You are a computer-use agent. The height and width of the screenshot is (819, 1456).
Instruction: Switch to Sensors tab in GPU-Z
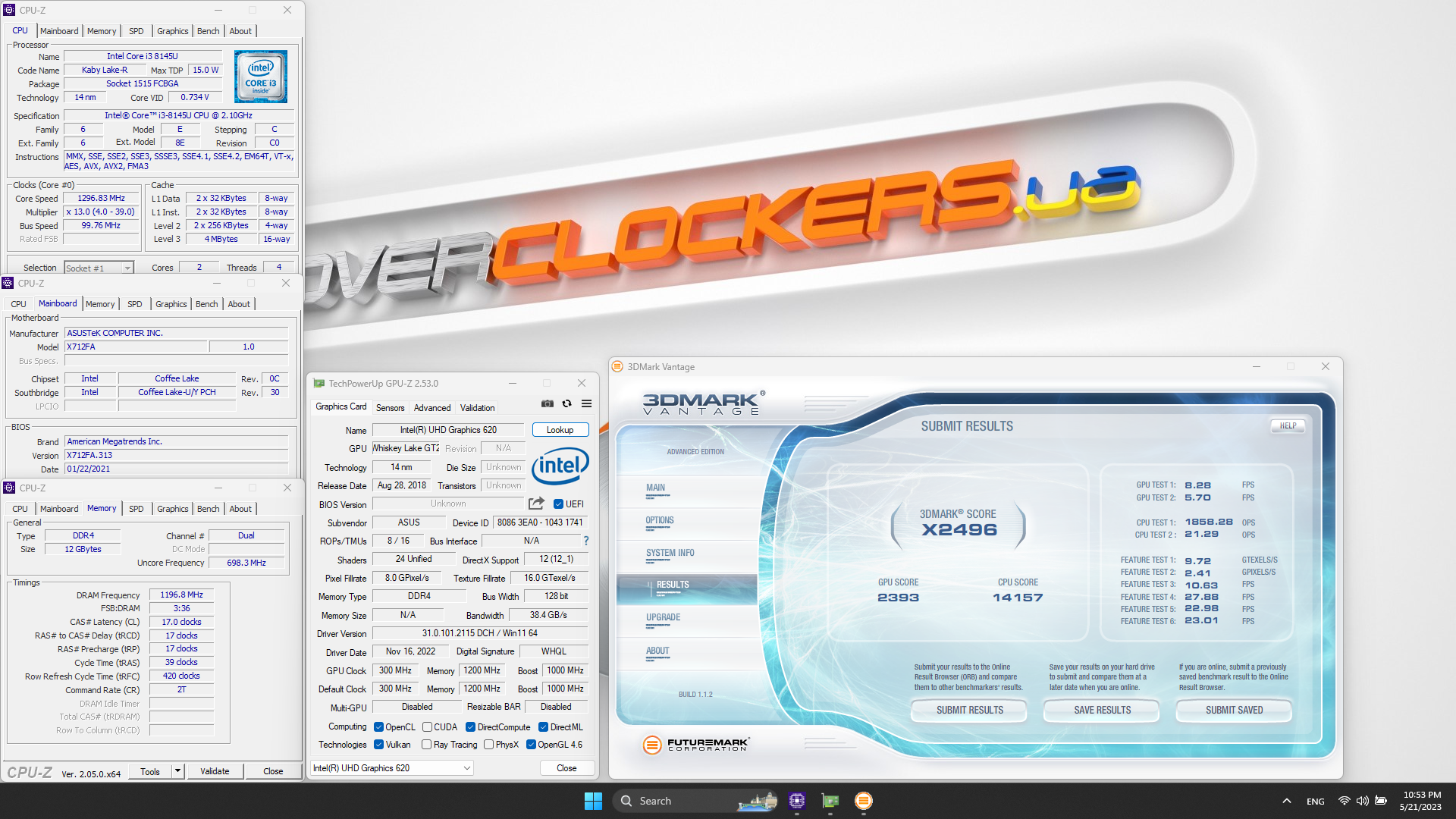pos(391,408)
